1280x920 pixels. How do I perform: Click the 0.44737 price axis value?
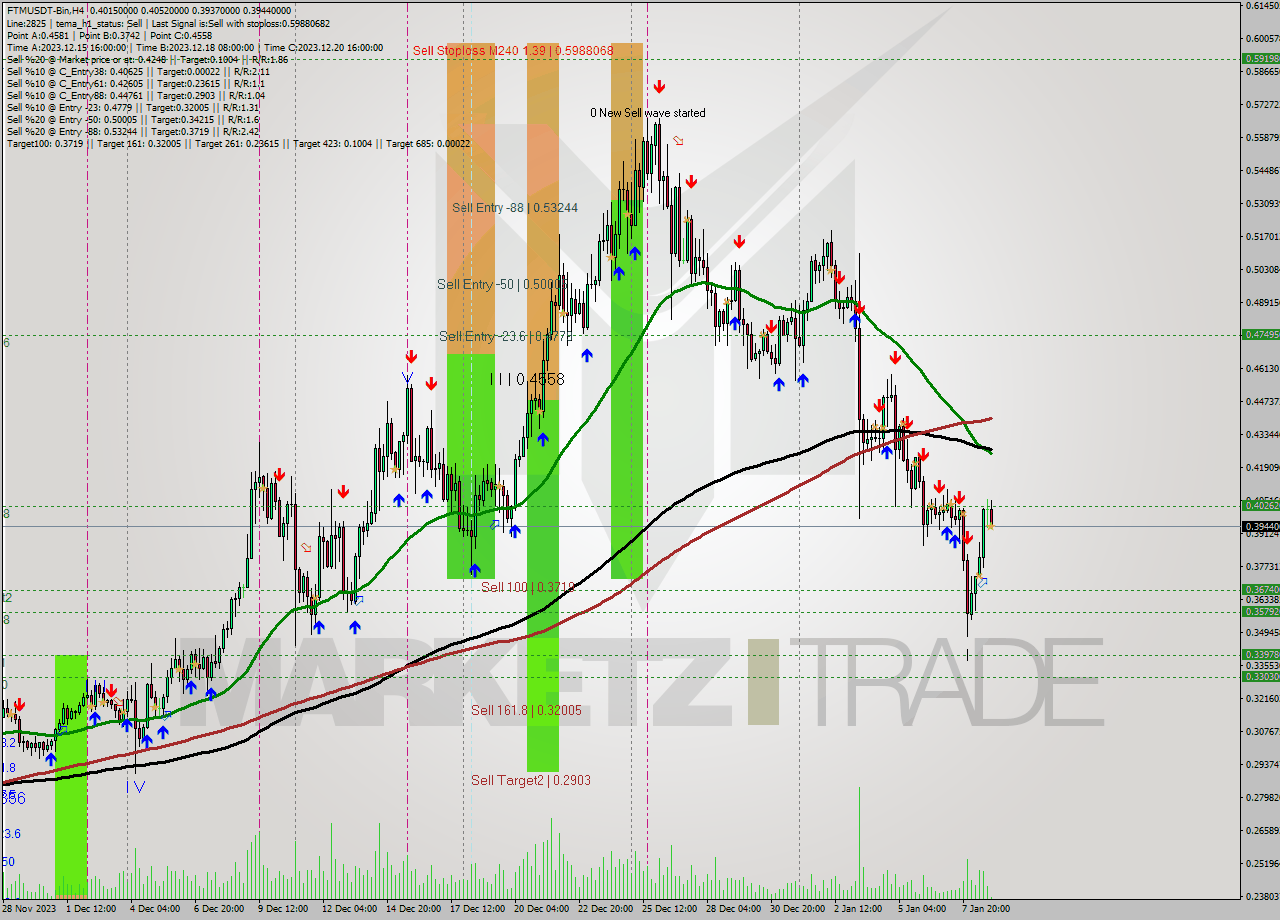pos(1262,401)
